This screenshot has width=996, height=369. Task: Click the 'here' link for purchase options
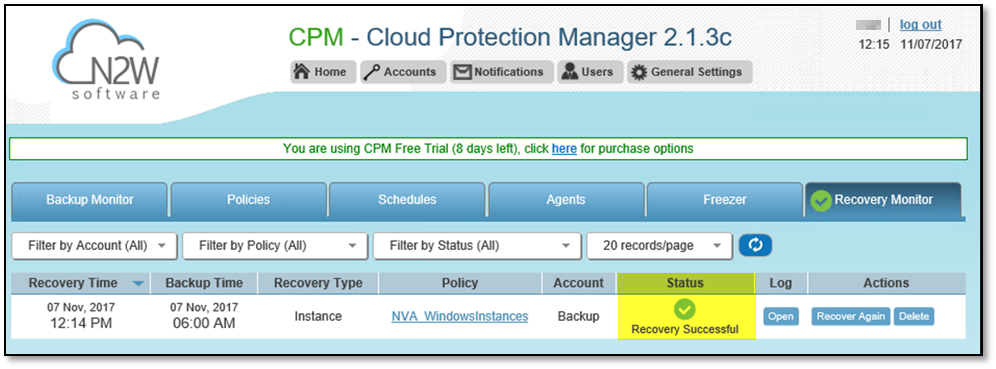(564, 149)
